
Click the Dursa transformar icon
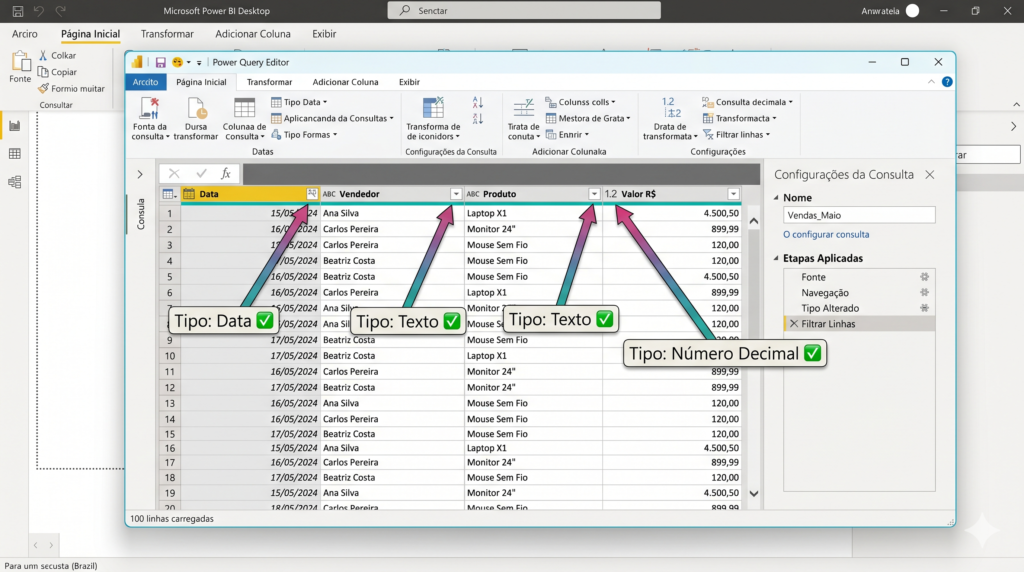196,108
